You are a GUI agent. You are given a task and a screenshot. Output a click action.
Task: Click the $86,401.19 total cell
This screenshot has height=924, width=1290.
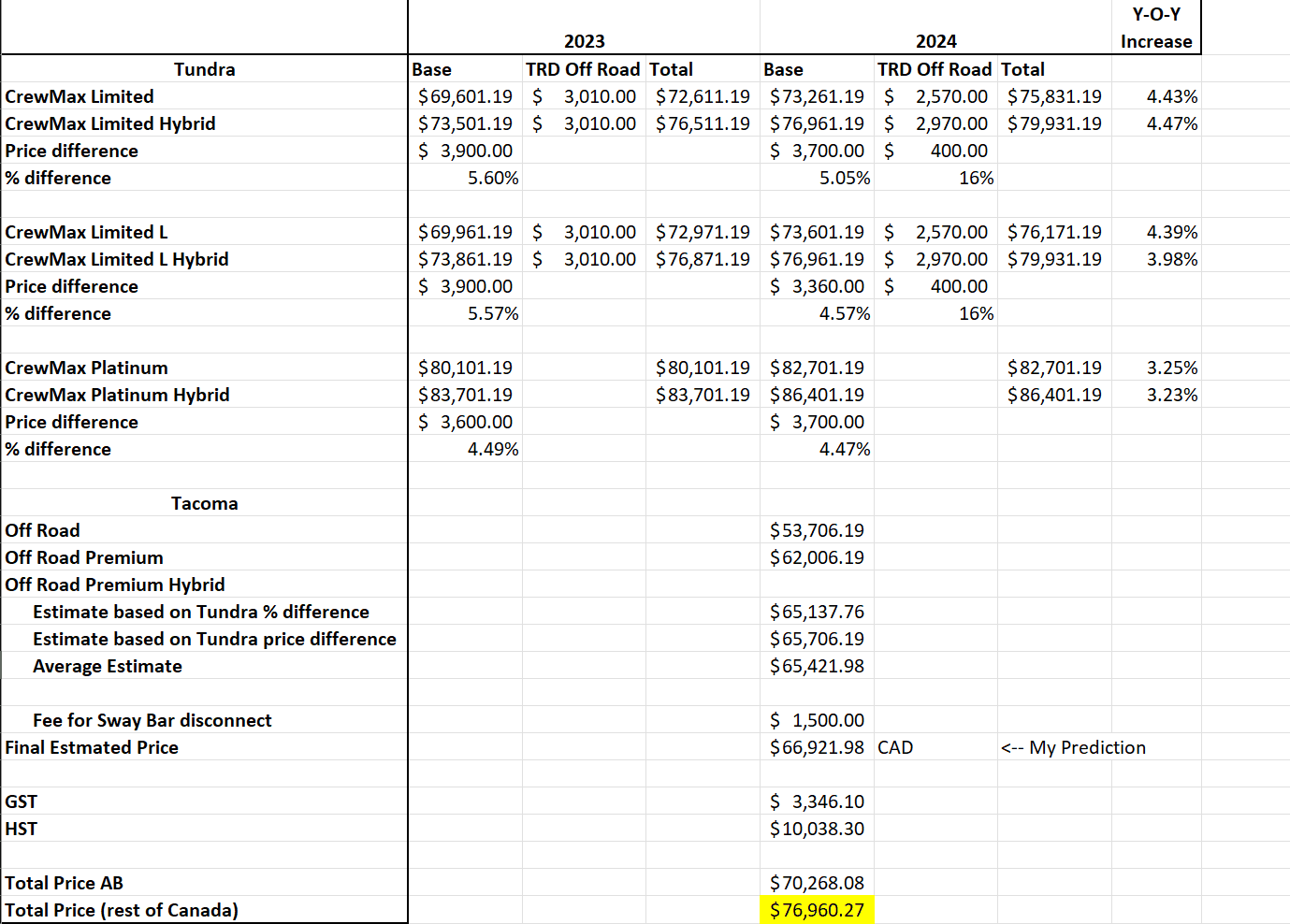pos(1054,395)
